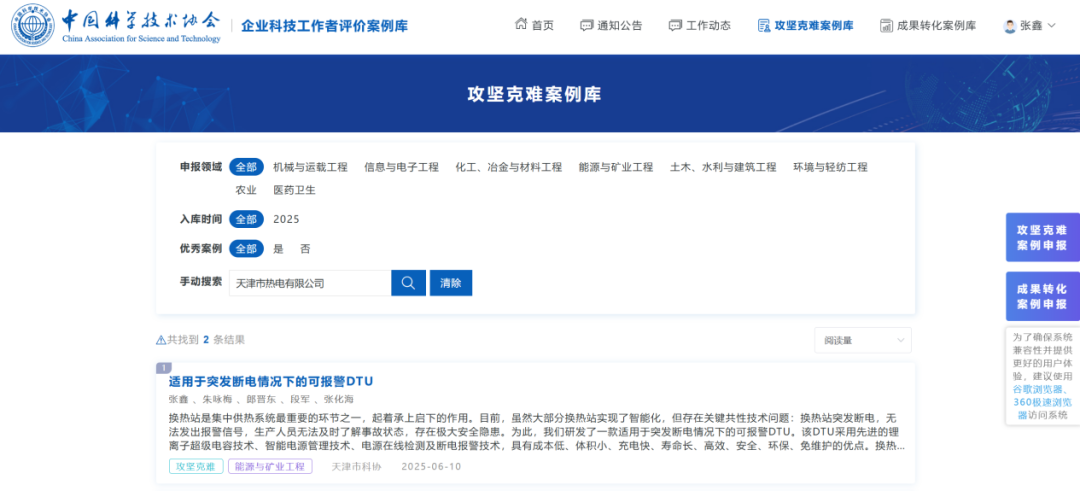Expand the 张鑫 user menu arrow
The image size is (1080, 491).
click(x=1051, y=26)
